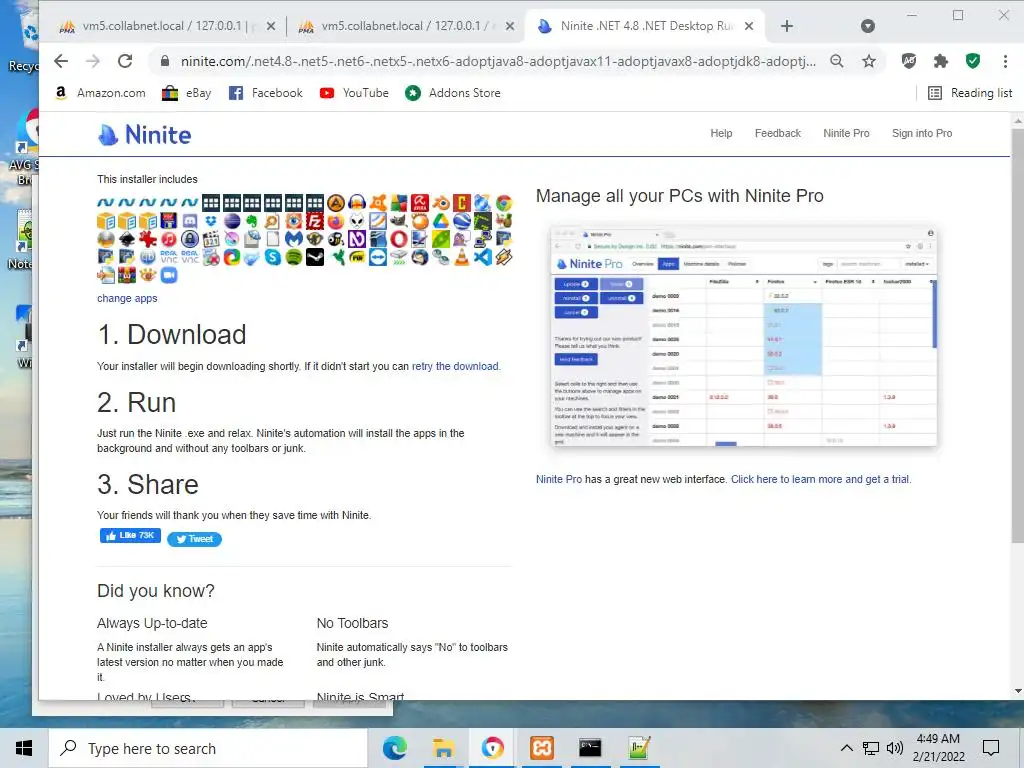The height and width of the screenshot is (768, 1024).
Task: Click the WinRAR books icon
Action: click(x=127, y=274)
